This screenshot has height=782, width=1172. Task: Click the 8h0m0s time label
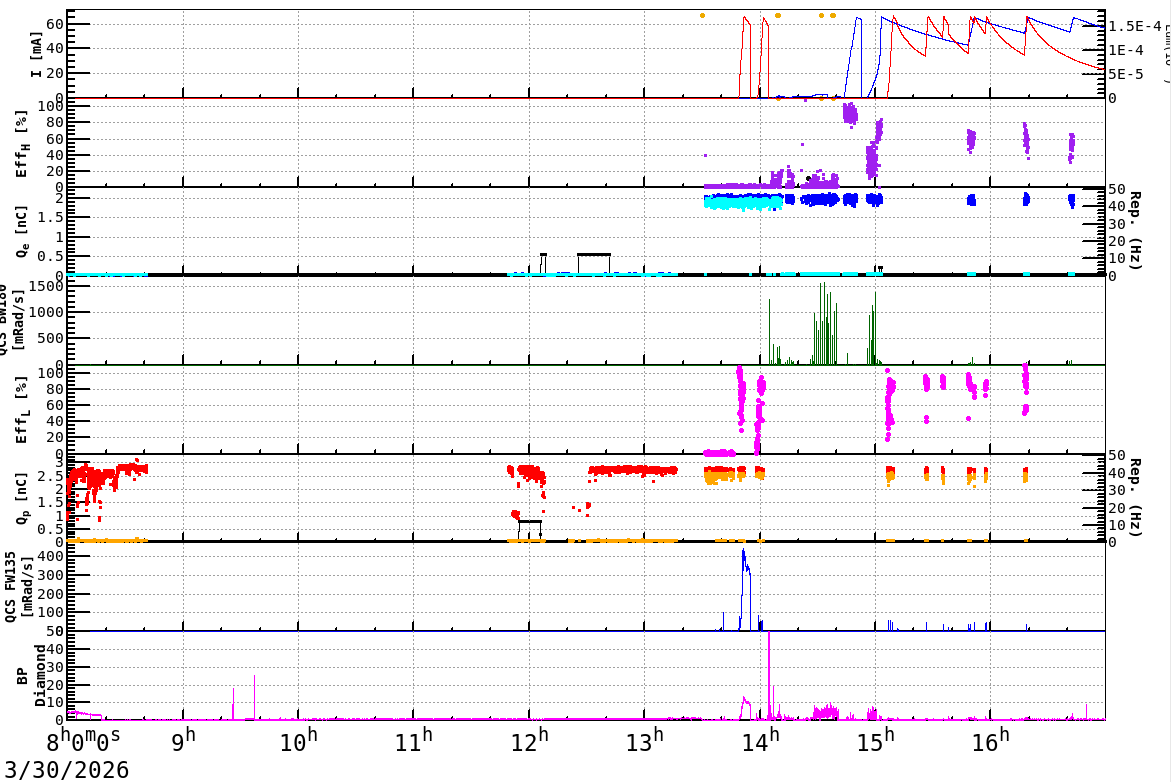[83, 741]
